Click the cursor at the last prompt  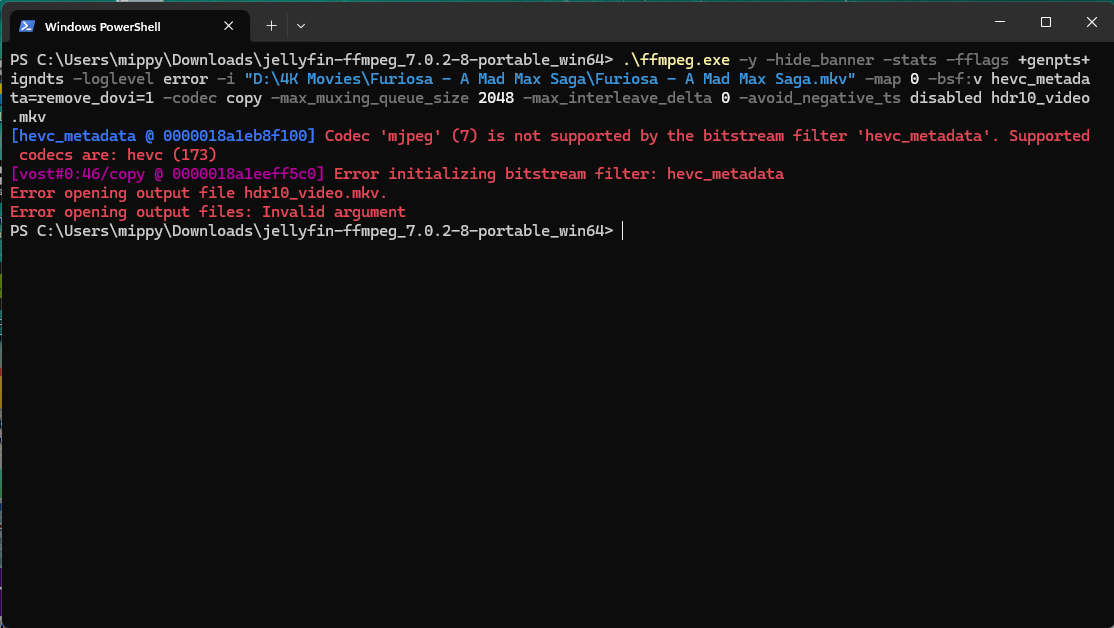point(622,231)
